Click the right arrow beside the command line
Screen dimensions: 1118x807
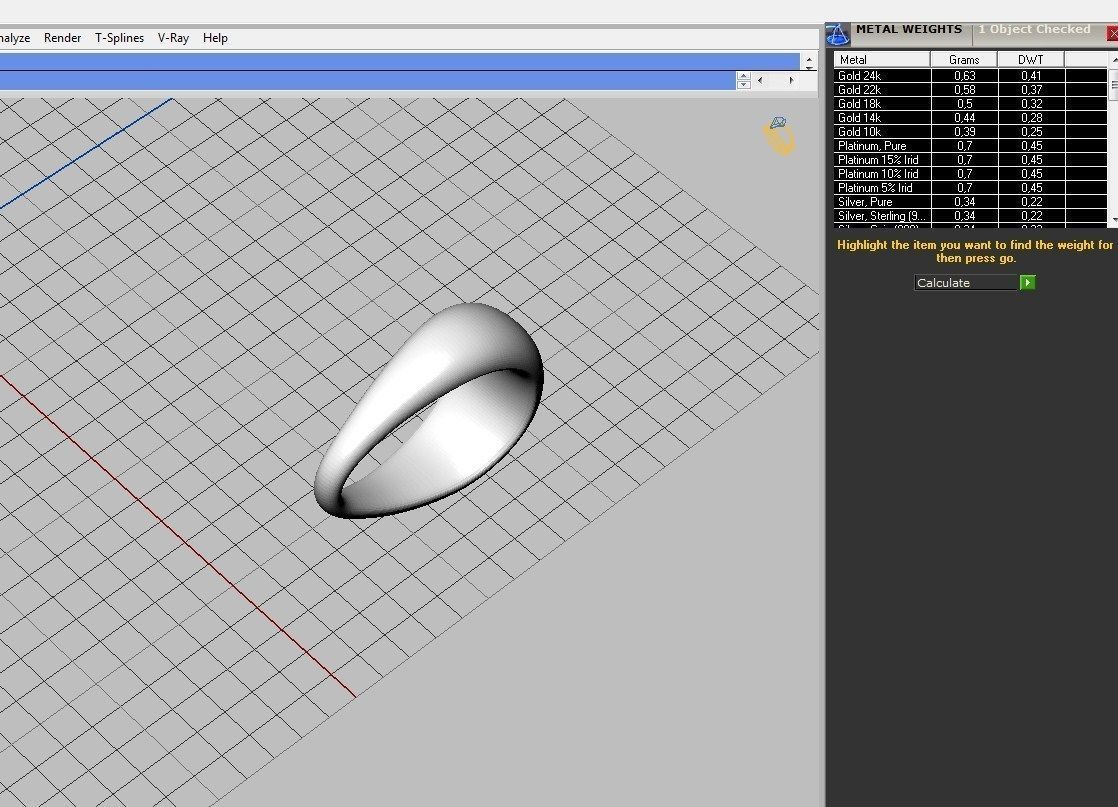tap(791, 81)
